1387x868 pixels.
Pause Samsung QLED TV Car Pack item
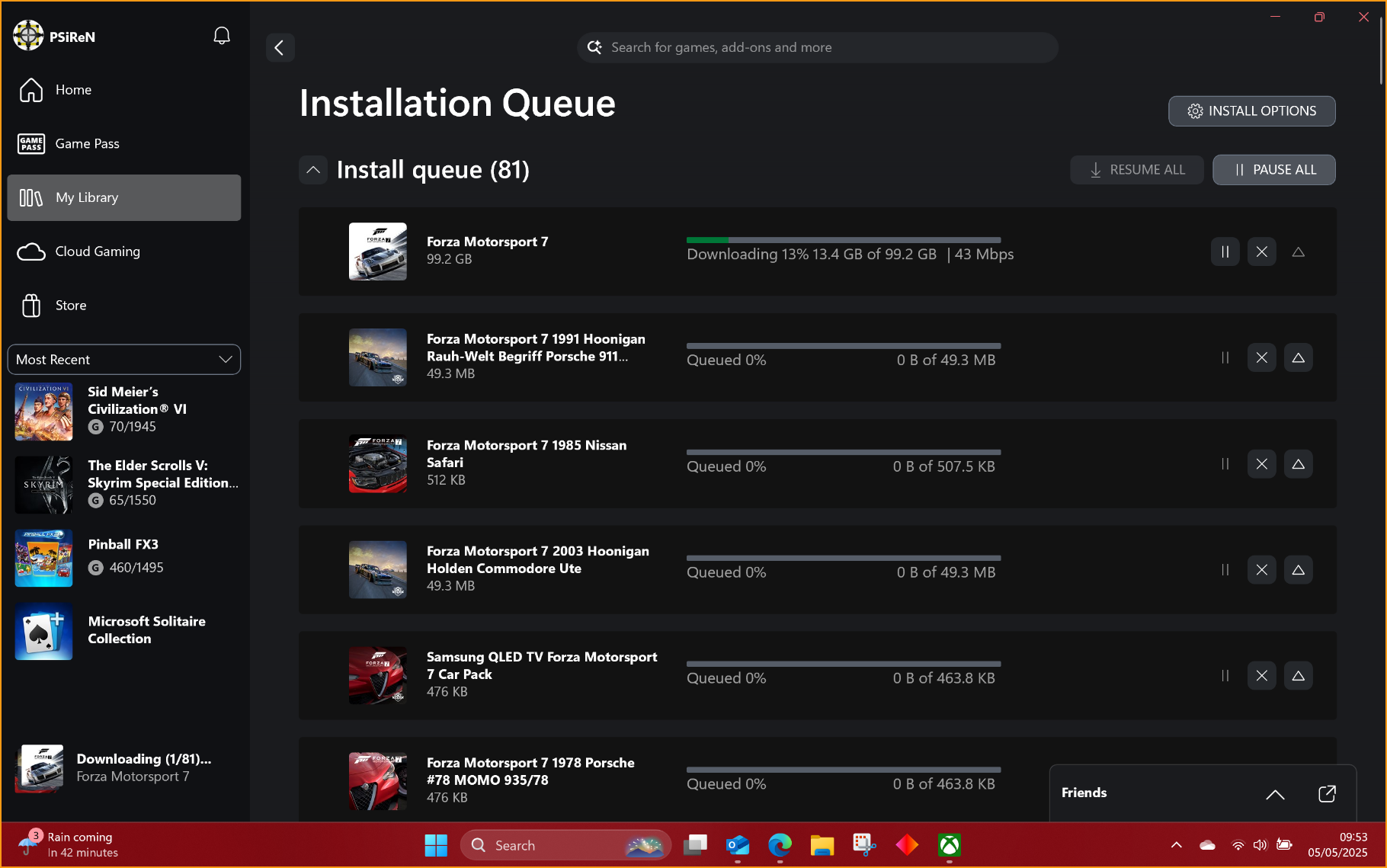point(1225,675)
